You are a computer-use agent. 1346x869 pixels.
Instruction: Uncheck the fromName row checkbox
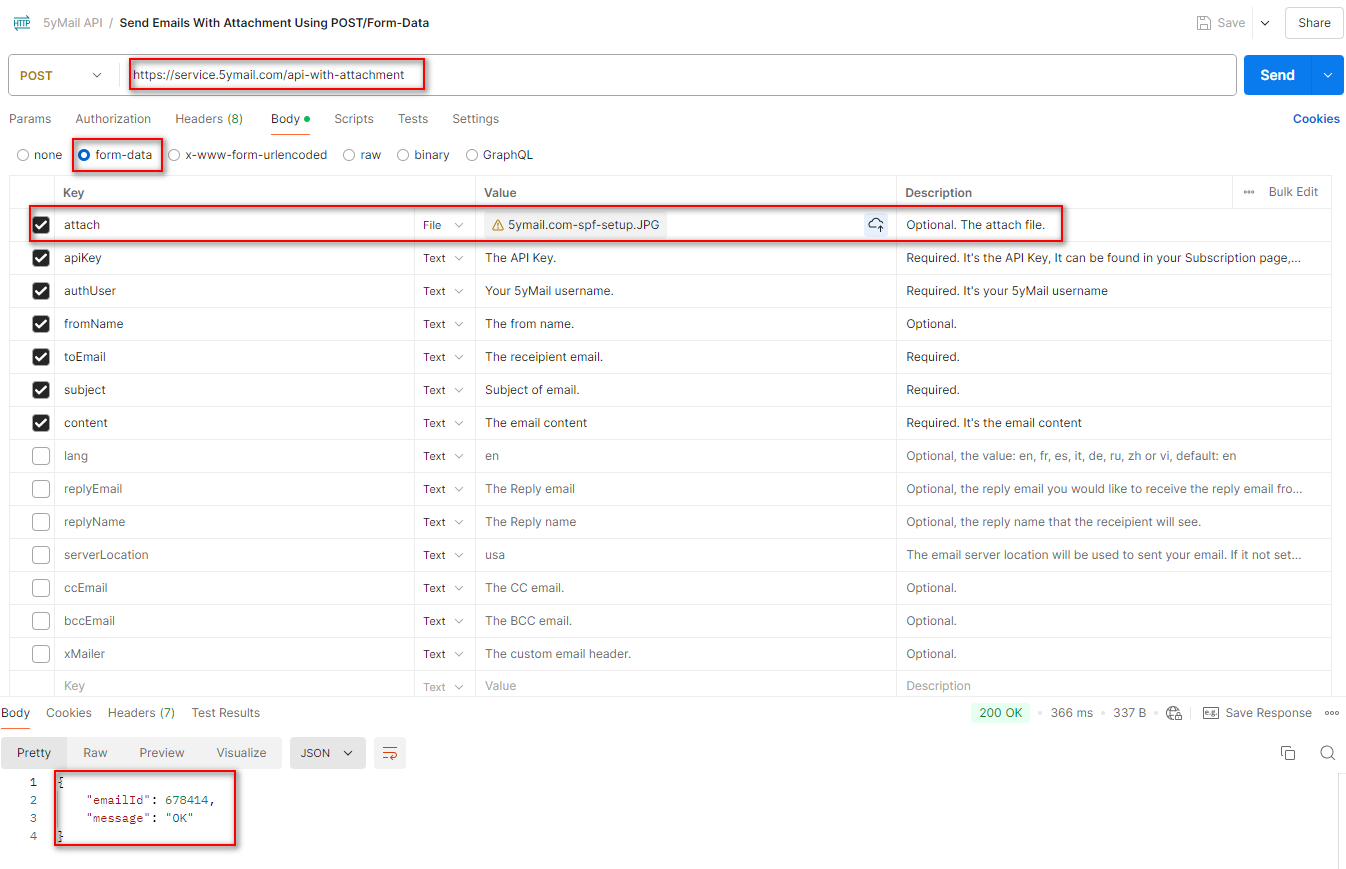tap(41, 324)
